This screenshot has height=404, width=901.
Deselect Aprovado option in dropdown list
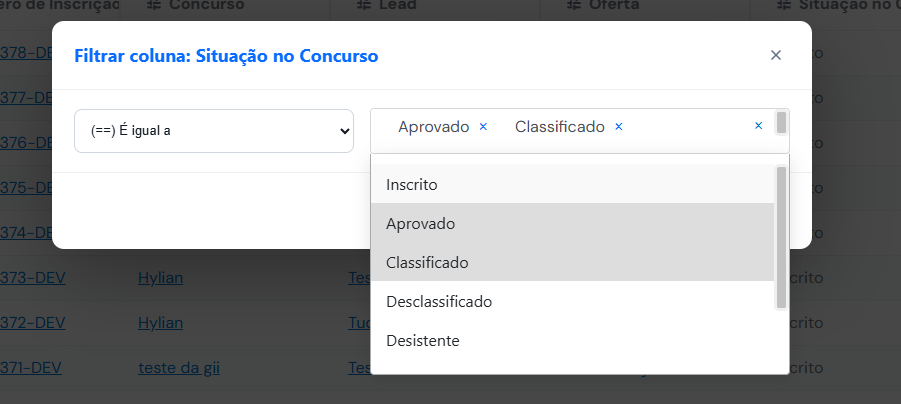click(x=572, y=224)
